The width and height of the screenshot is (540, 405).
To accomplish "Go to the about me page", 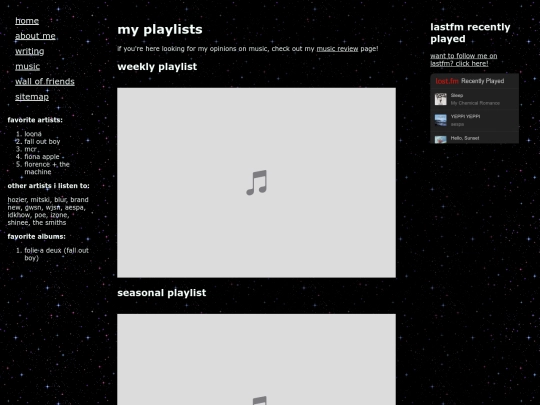I will click(35, 36).
